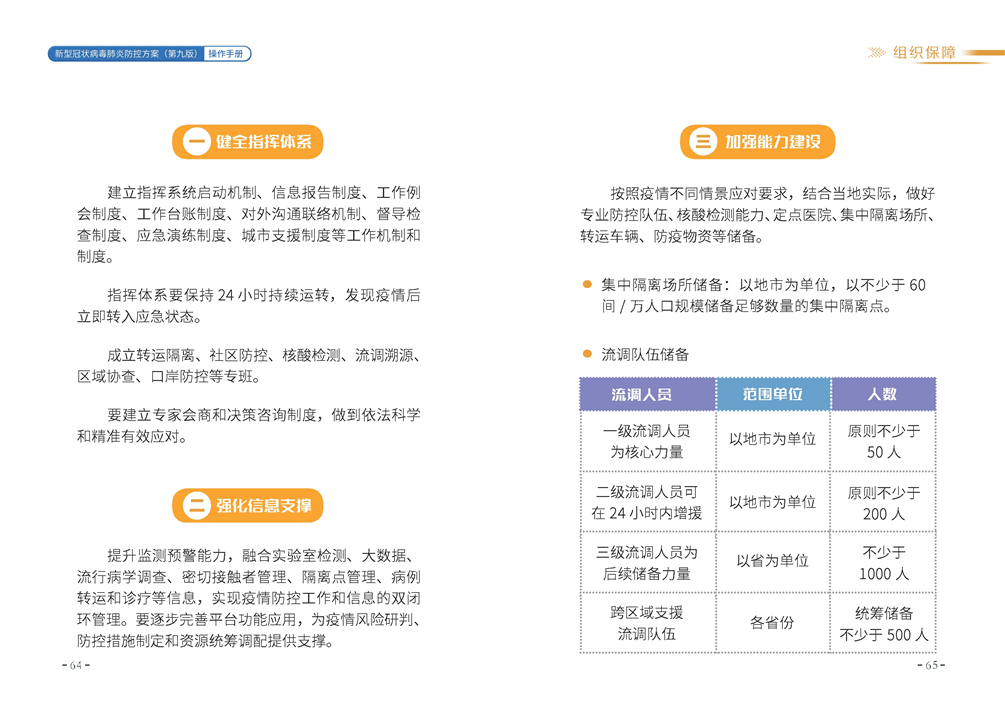Select the 健全指挥体系 section heading
Screen dimensions: 1005x721
coord(264,142)
